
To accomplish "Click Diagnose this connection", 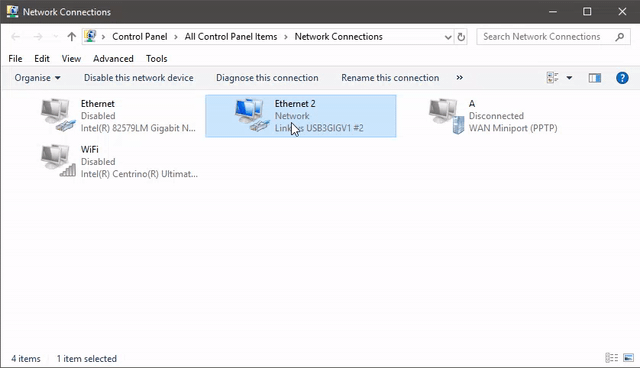I will pyautogui.click(x=267, y=78).
